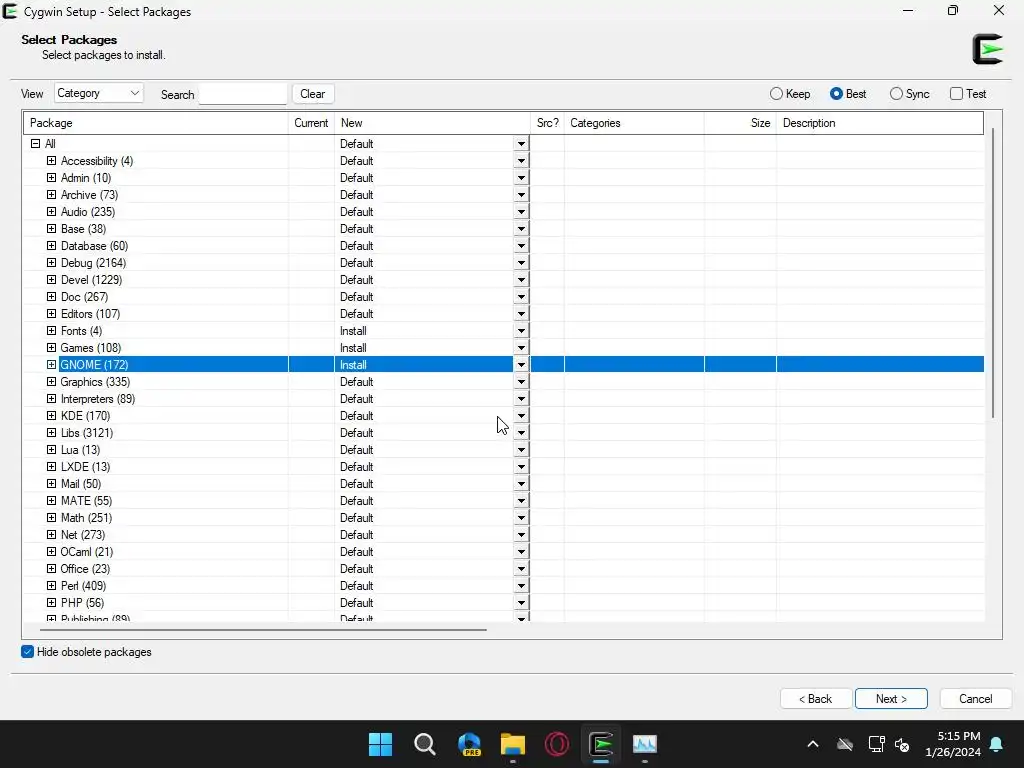Open action dropdown for Base row
Screen dimensions: 1024x768
(x=521, y=229)
